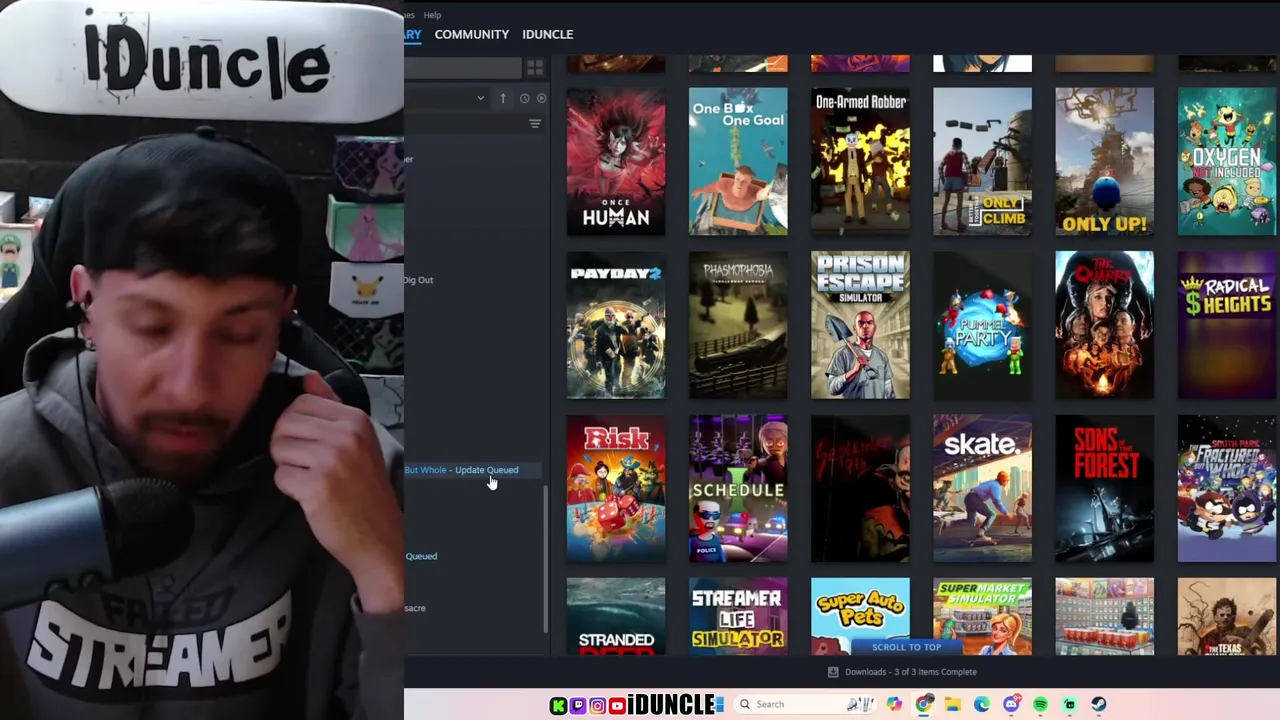Launch Microsoft Edge from taskbar
The width and height of the screenshot is (1280, 720).
click(981, 704)
